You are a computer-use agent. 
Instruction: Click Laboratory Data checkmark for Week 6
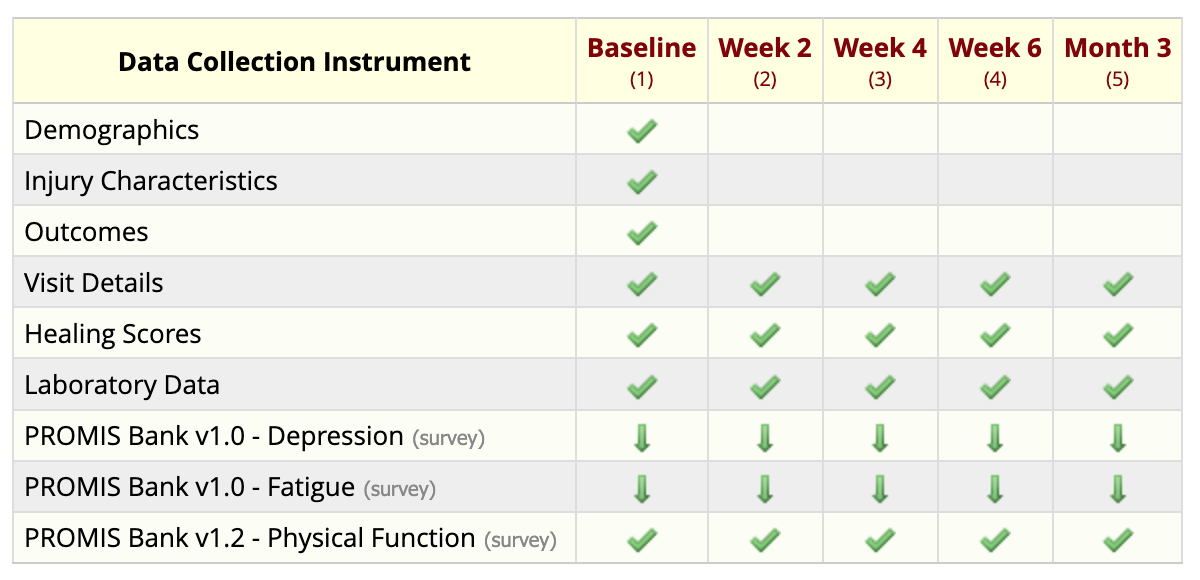[x=995, y=385]
